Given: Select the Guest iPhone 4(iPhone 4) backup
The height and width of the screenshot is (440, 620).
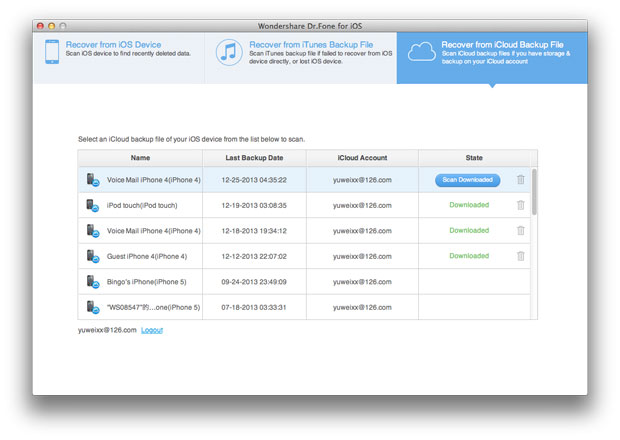Looking at the screenshot, I should tap(147, 257).
